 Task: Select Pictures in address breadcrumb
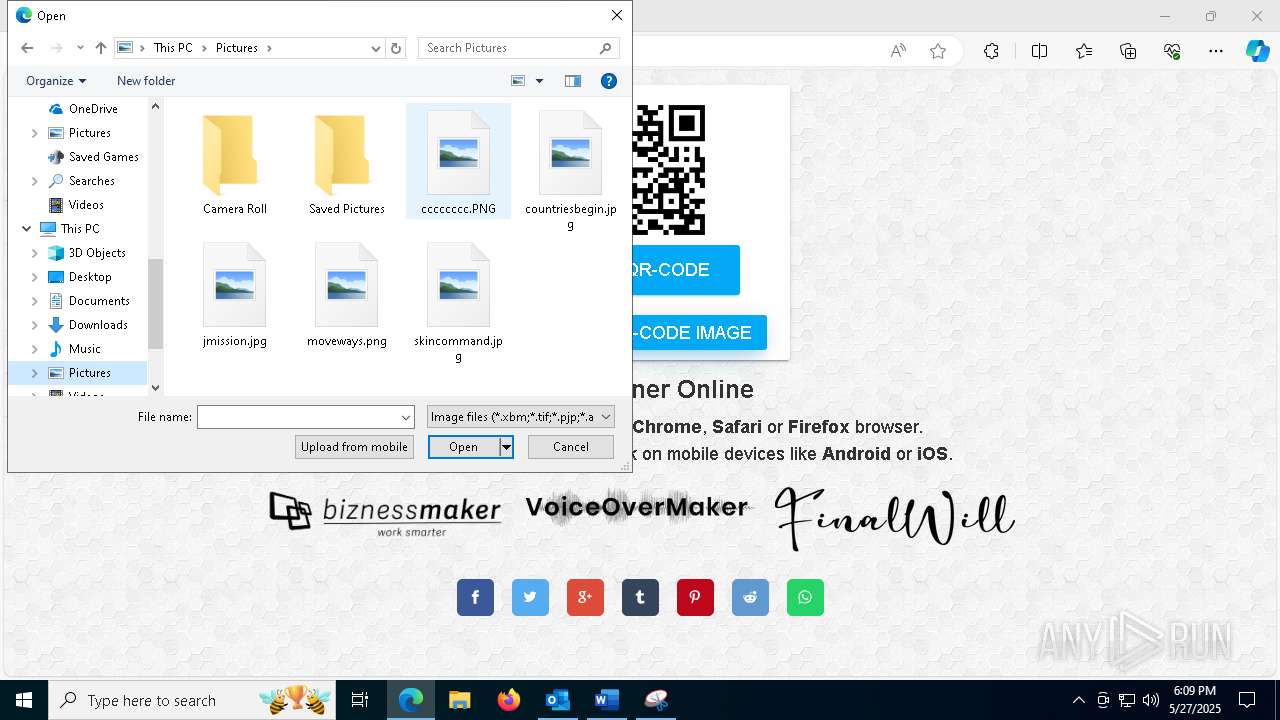[x=237, y=48]
